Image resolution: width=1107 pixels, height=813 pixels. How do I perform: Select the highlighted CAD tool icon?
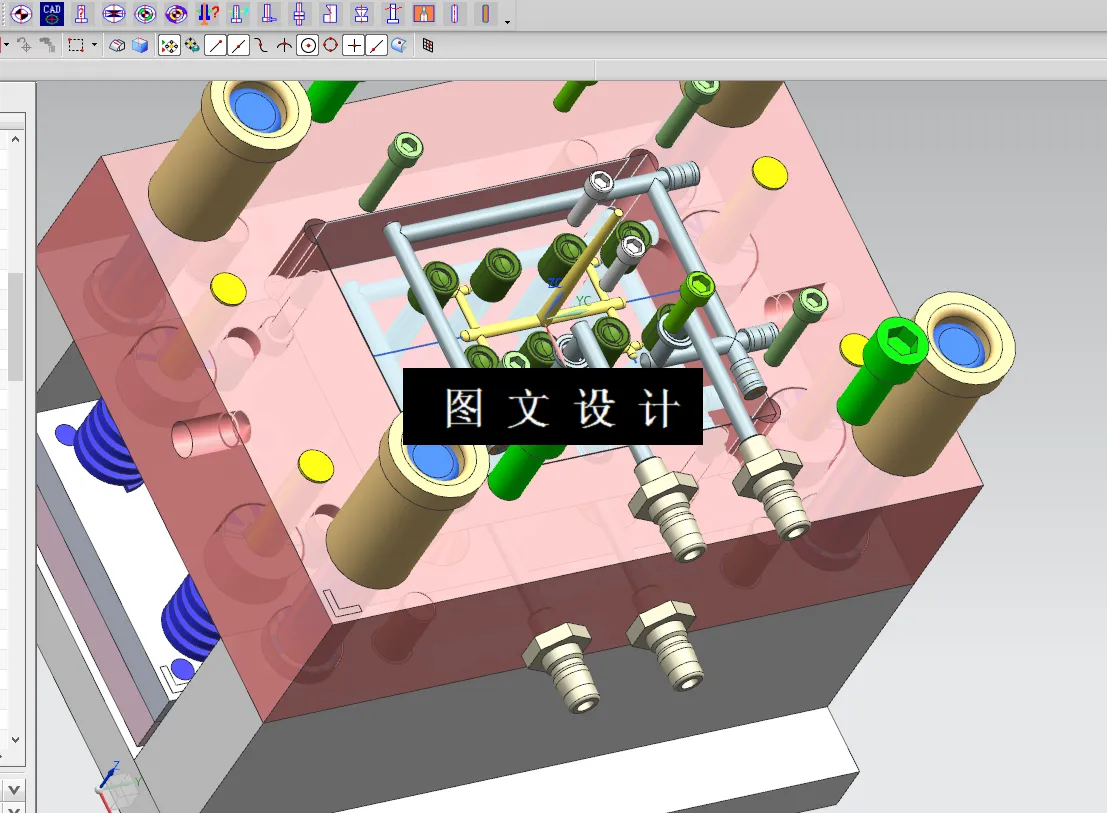click(50, 15)
